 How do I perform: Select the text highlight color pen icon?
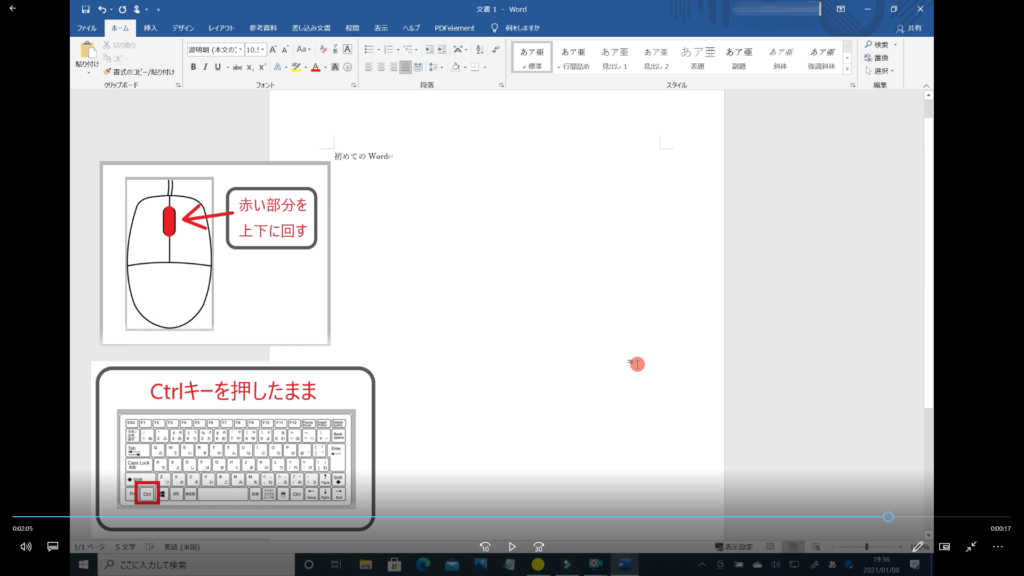pos(295,67)
